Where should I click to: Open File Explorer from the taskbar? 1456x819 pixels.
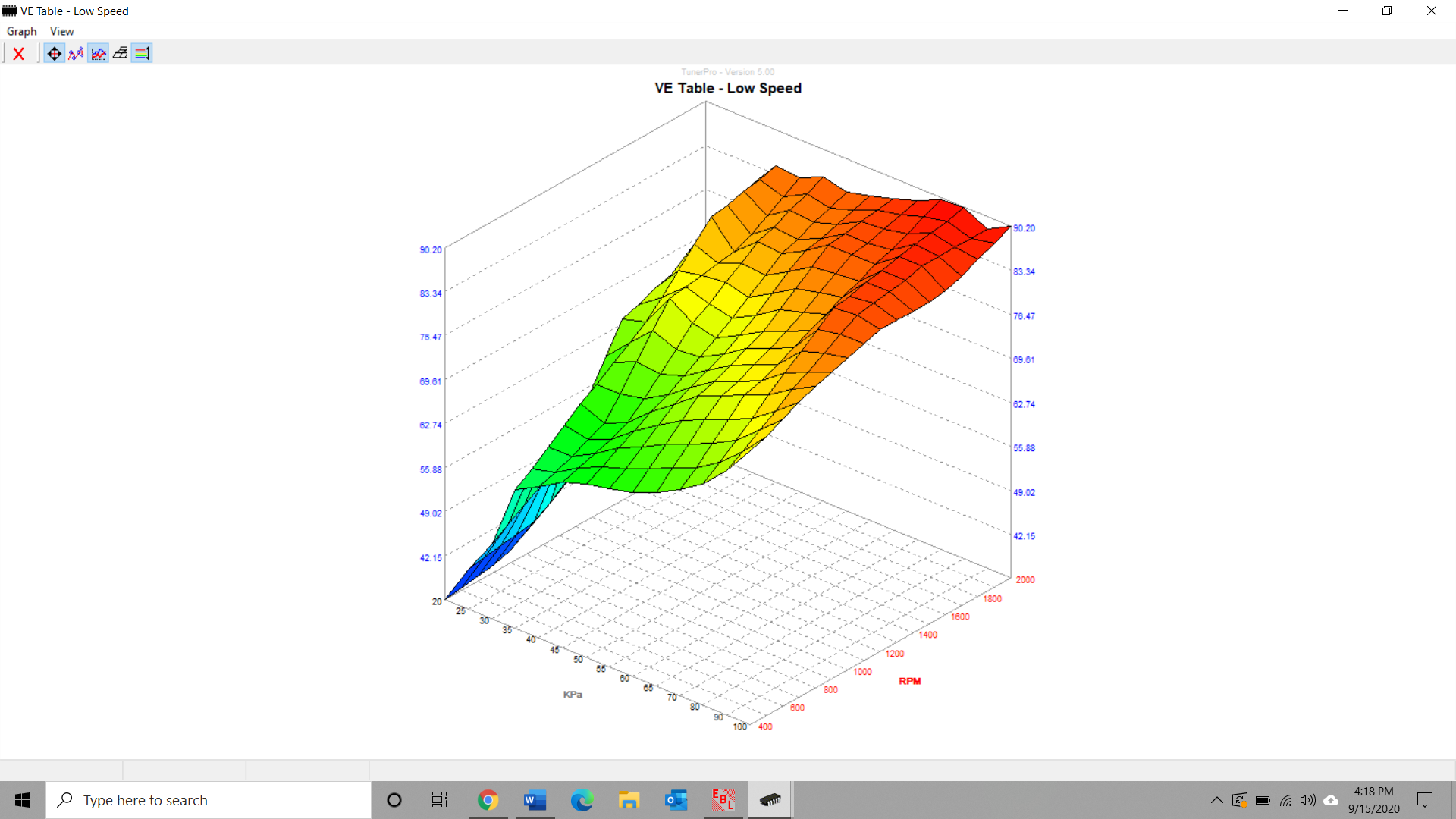[629, 800]
